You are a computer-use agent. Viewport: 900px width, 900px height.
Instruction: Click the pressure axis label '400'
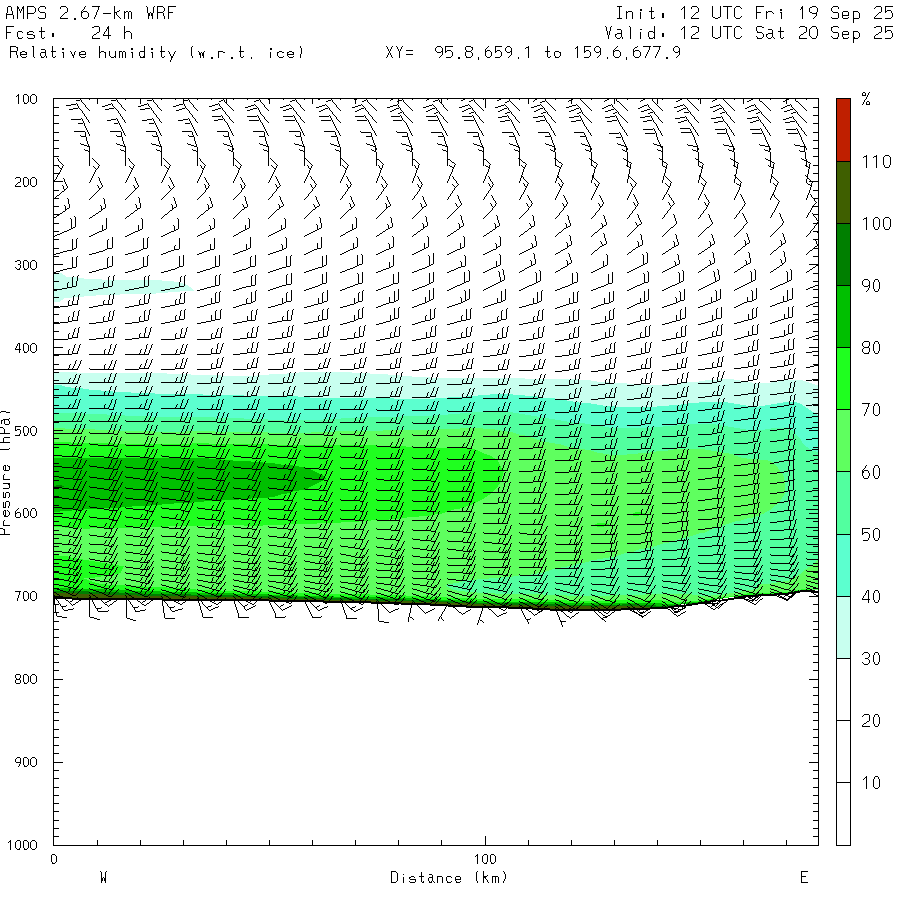[x=26, y=348]
